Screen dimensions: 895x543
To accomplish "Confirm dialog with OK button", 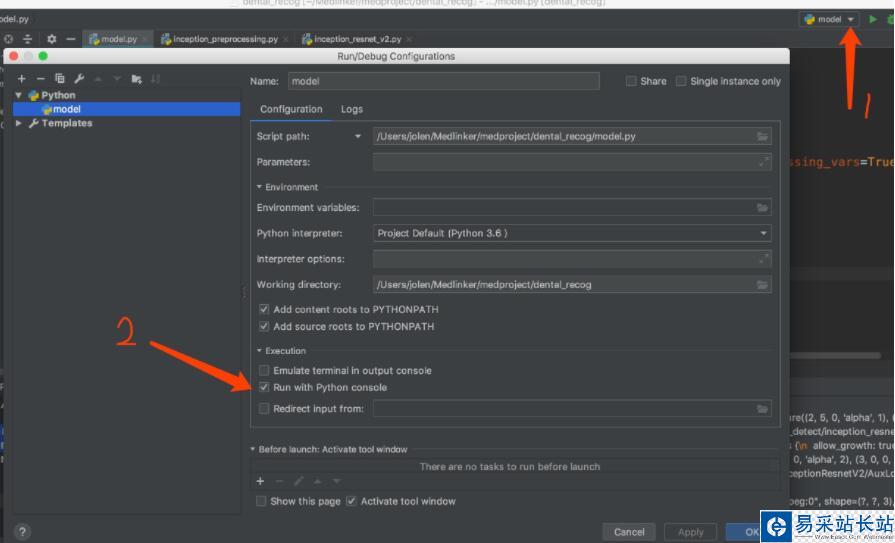I will tap(744, 532).
